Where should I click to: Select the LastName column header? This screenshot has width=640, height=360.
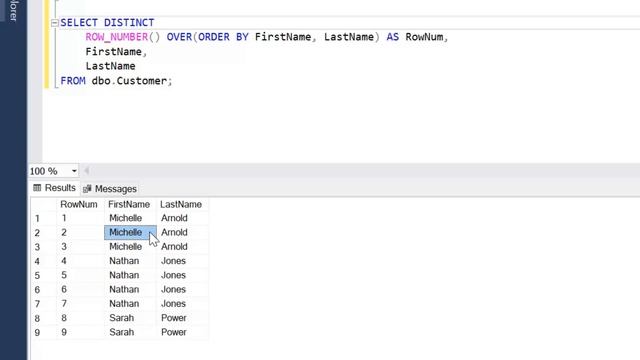(181, 204)
